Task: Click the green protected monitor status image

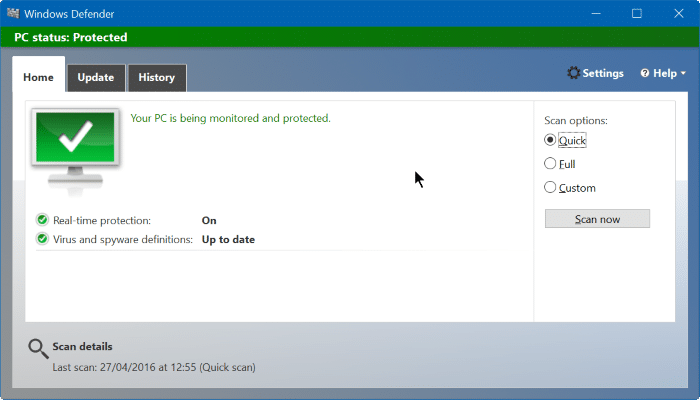Action: point(75,151)
